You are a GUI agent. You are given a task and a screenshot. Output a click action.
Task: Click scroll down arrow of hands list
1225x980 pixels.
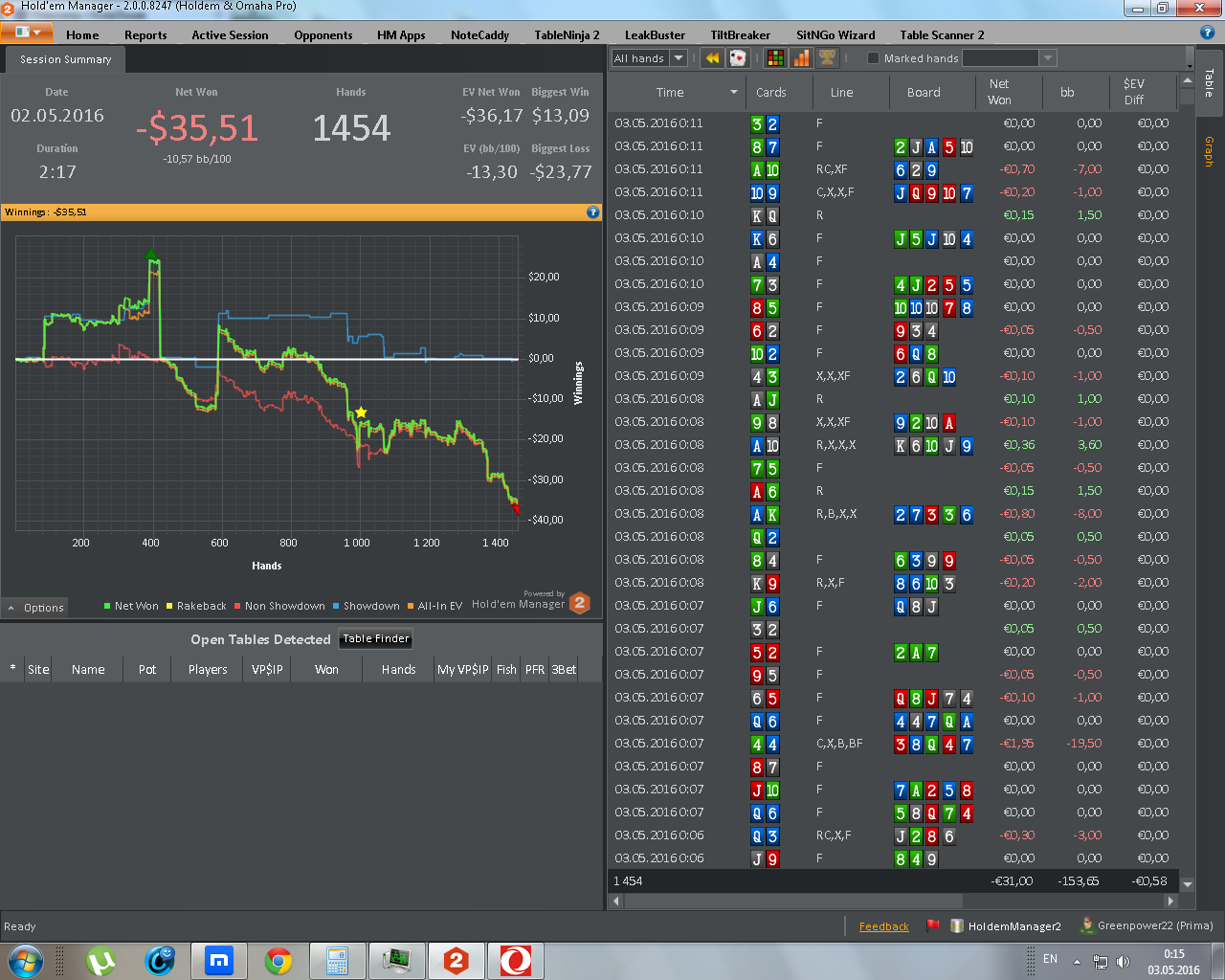coord(1188,884)
